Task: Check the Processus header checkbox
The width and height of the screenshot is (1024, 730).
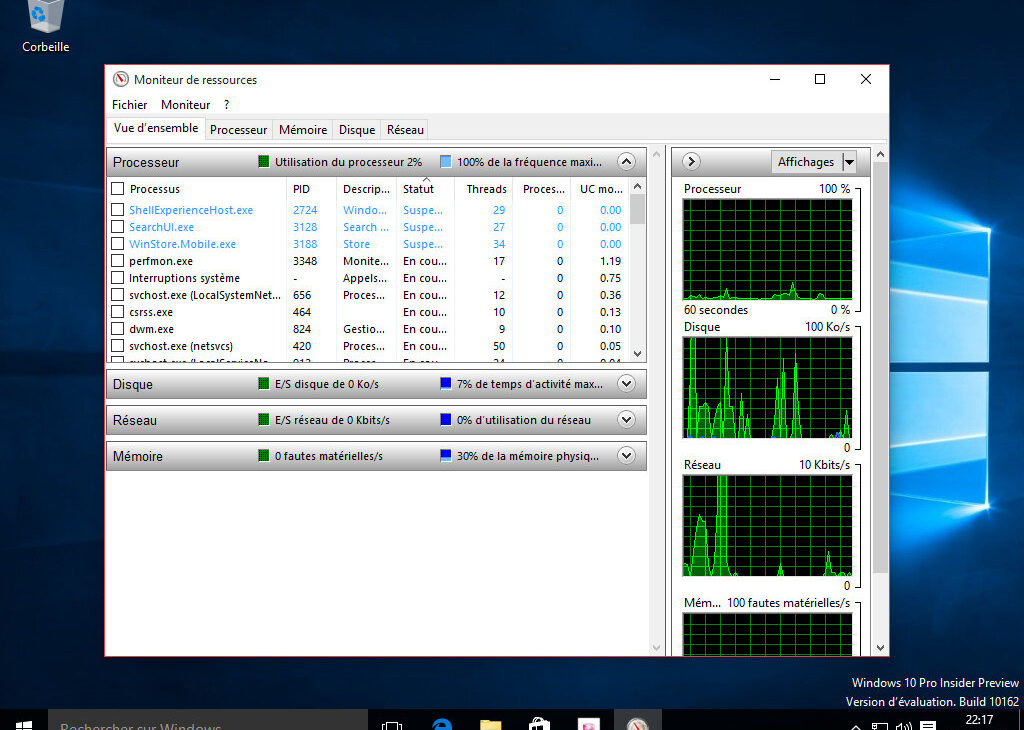Action: coord(116,188)
